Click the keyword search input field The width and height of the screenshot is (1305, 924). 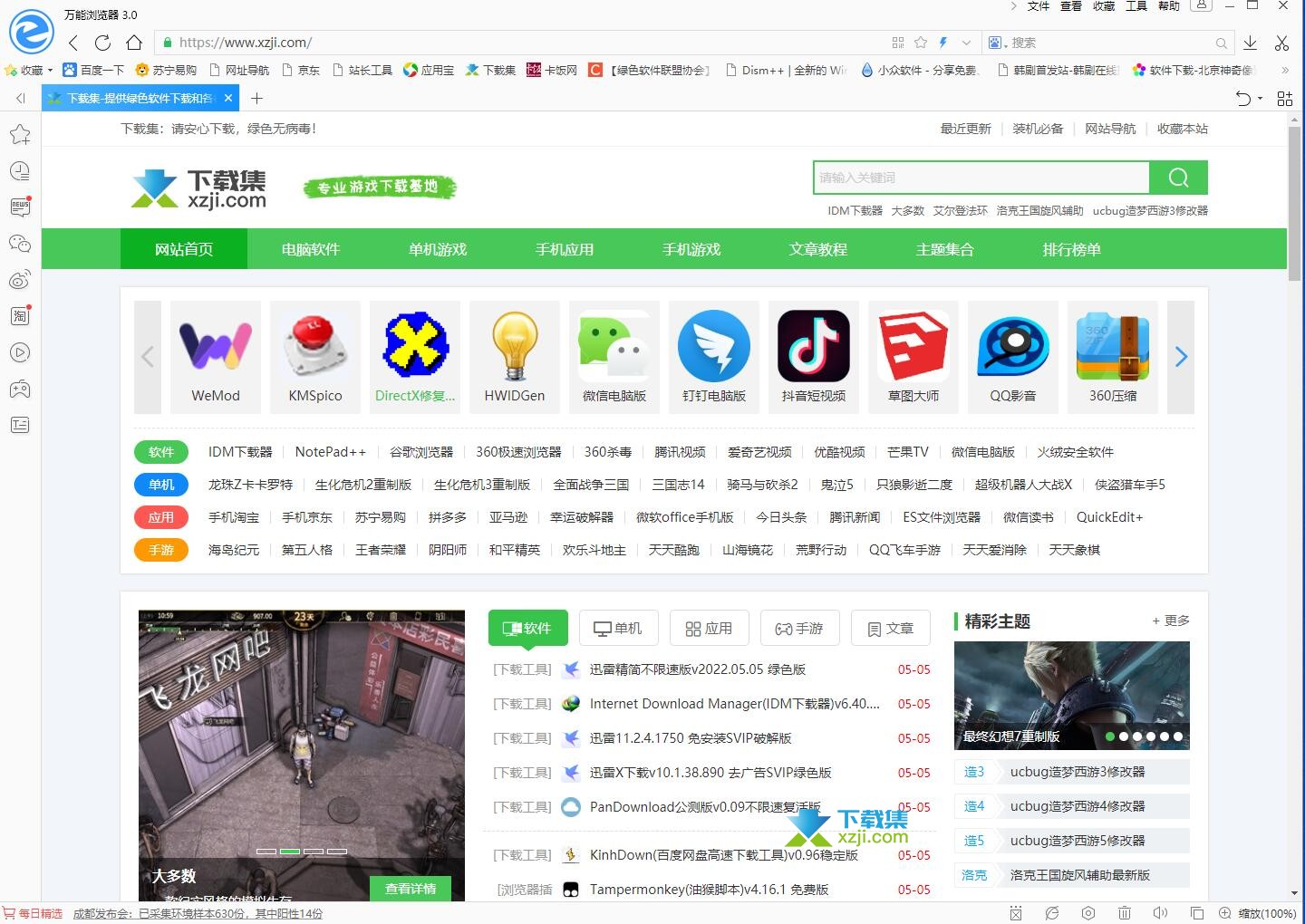(981, 178)
